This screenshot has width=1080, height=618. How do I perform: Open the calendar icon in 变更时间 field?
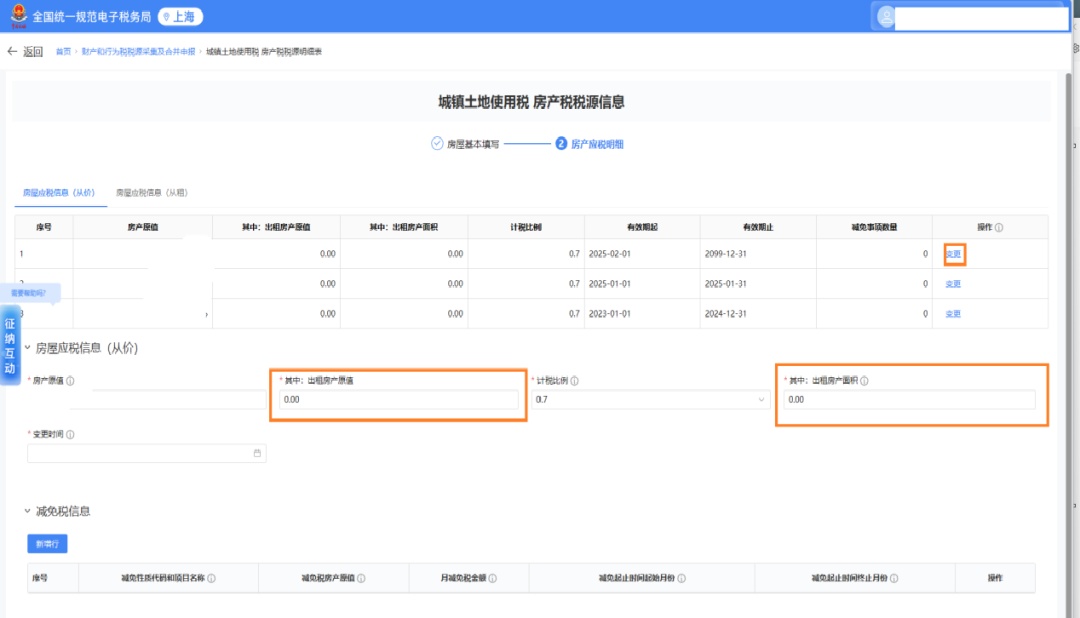point(257,453)
